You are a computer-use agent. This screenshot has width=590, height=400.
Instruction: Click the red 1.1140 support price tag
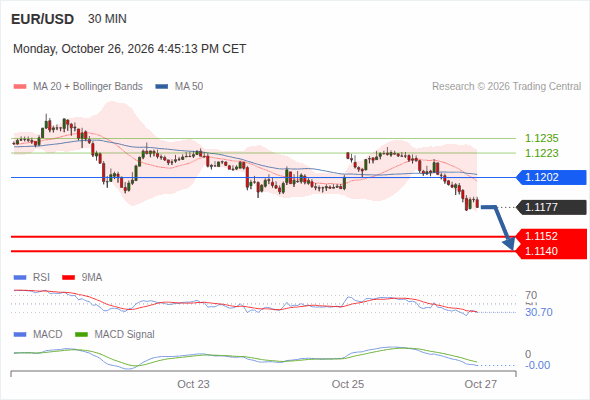click(x=552, y=251)
